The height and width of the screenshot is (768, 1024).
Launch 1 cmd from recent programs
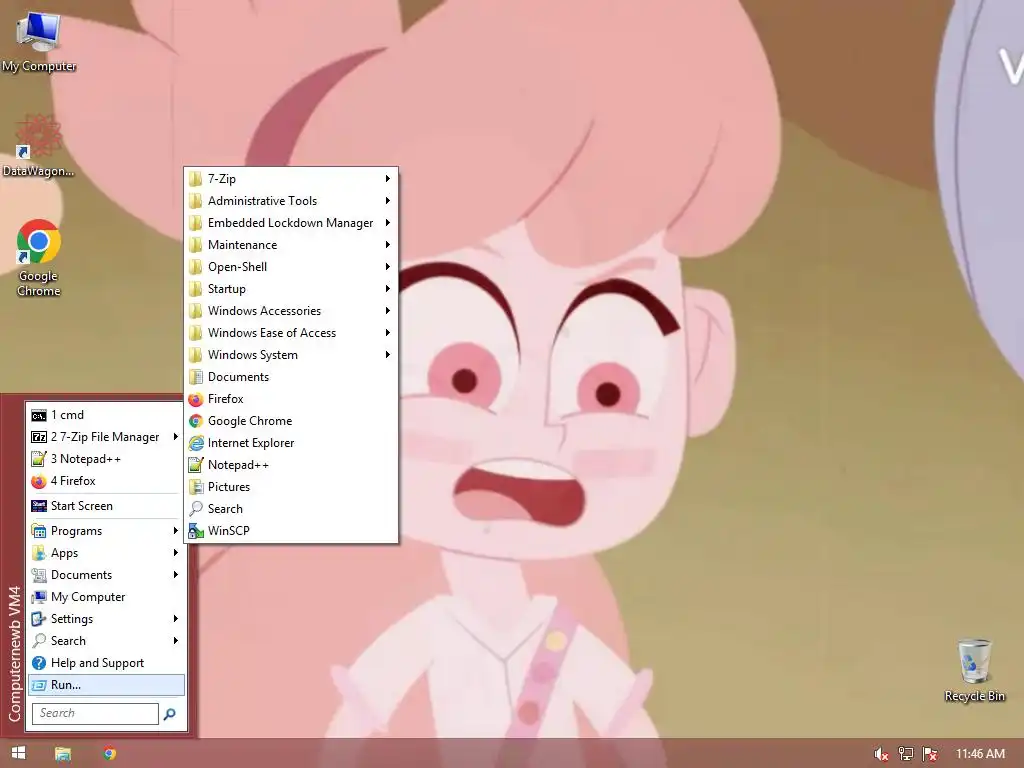(x=105, y=415)
